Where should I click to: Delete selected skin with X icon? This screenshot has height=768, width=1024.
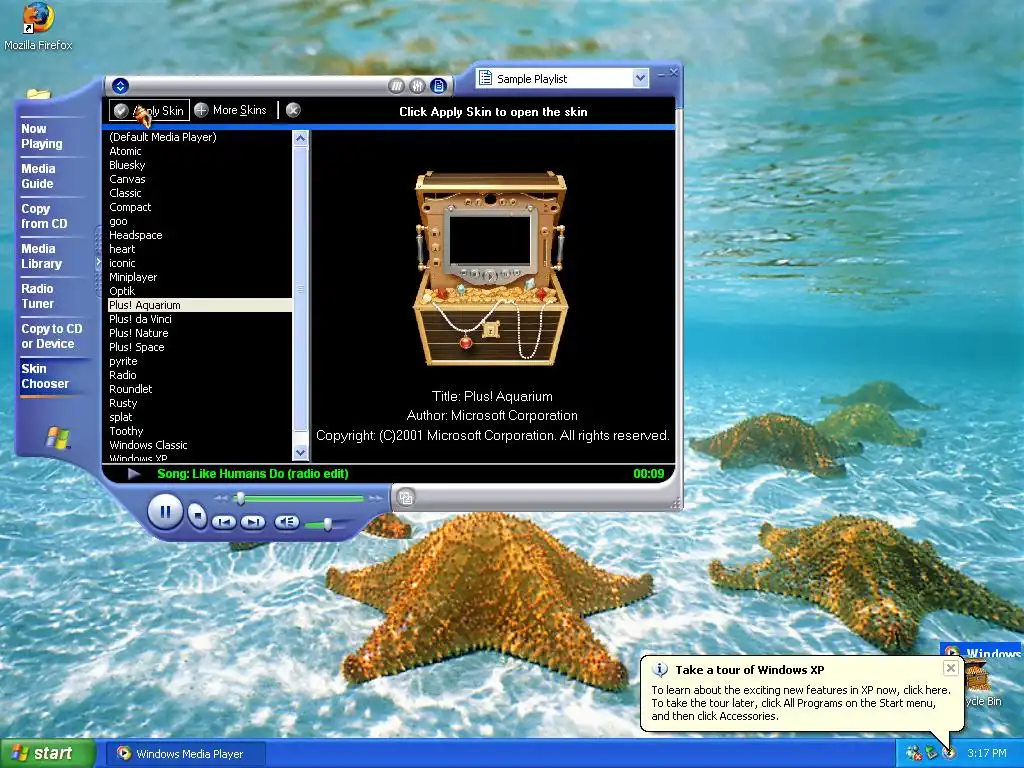click(293, 110)
